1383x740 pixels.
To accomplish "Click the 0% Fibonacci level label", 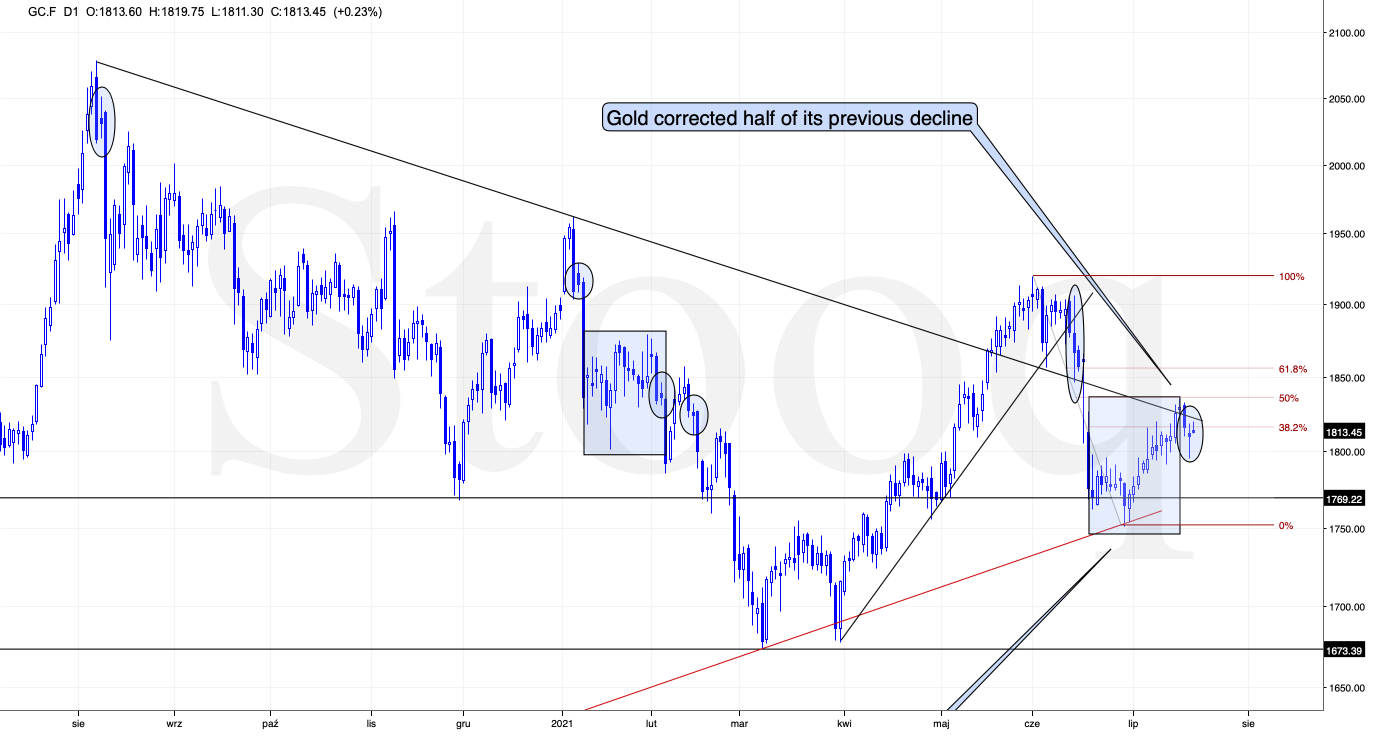I will [x=1286, y=525].
